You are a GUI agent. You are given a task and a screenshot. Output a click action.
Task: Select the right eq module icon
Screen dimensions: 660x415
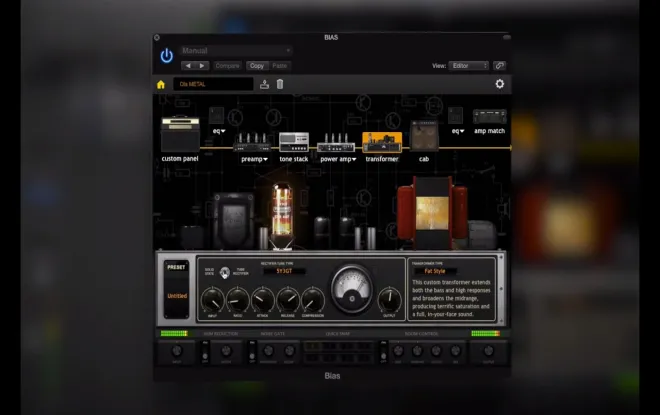(455, 115)
